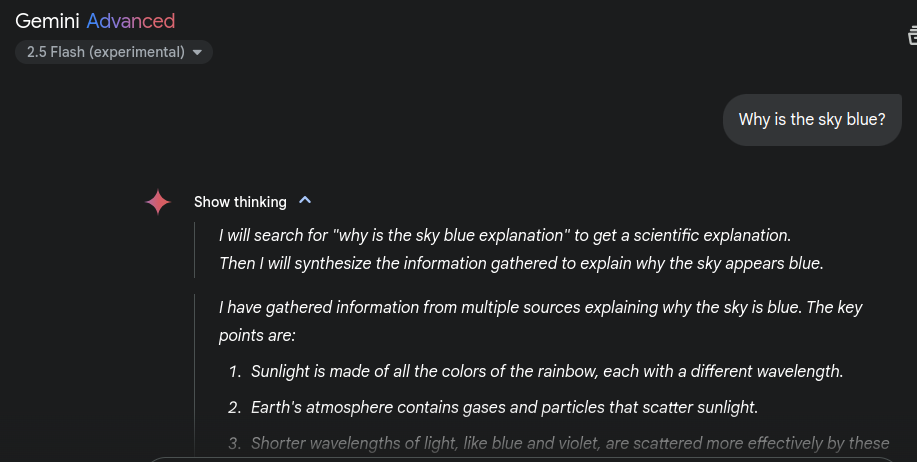917x462 pixels.
Task: Click the "1." list number marker
Action: pos(235,371)
